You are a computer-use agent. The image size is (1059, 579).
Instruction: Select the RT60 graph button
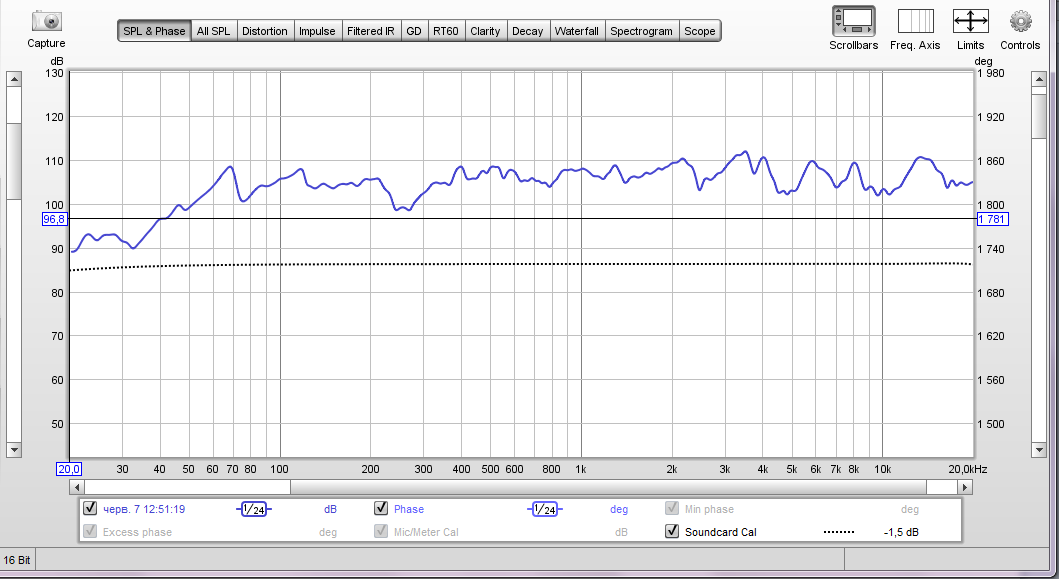point(445,31)
